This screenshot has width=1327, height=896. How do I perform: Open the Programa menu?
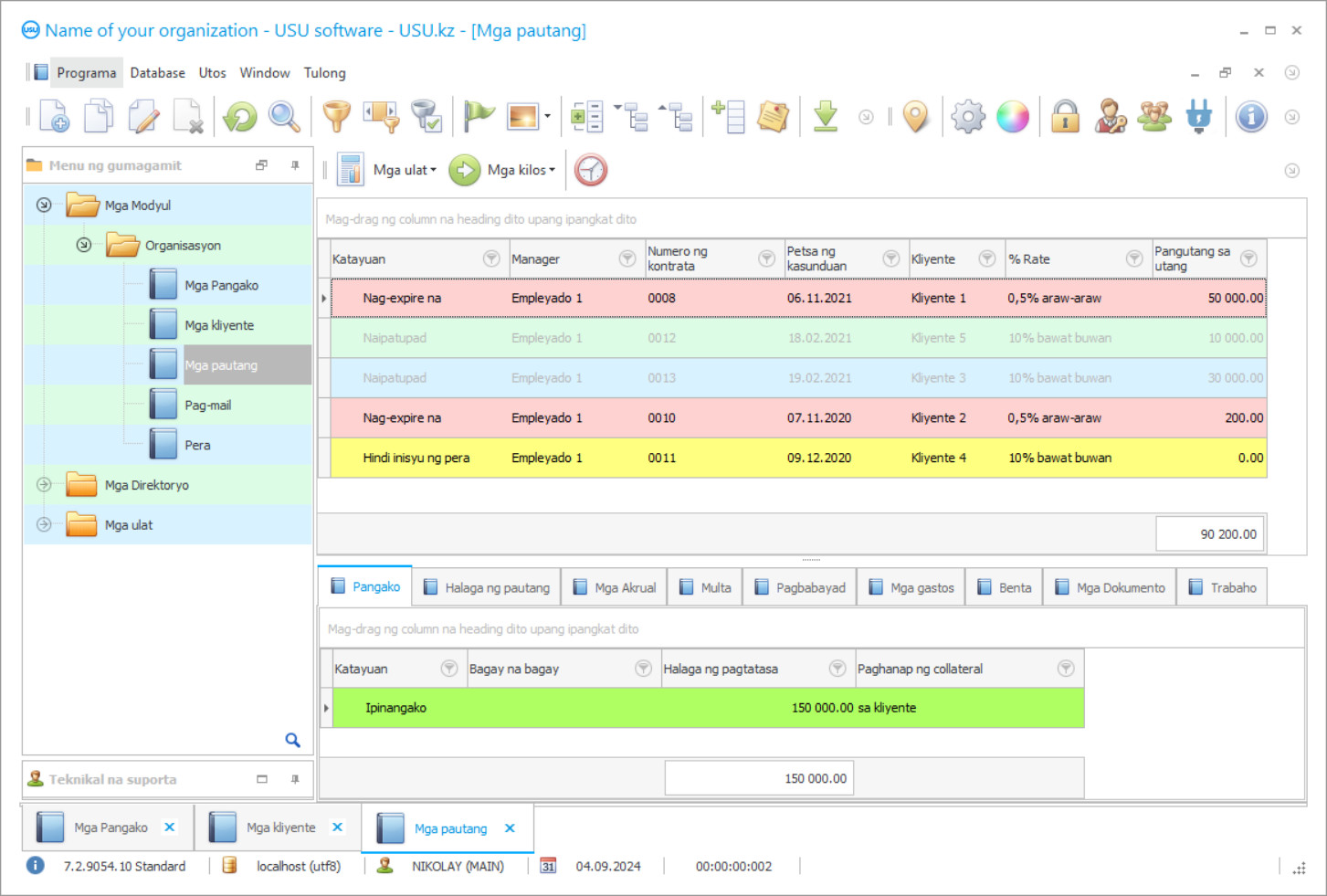tap(86, 73)
